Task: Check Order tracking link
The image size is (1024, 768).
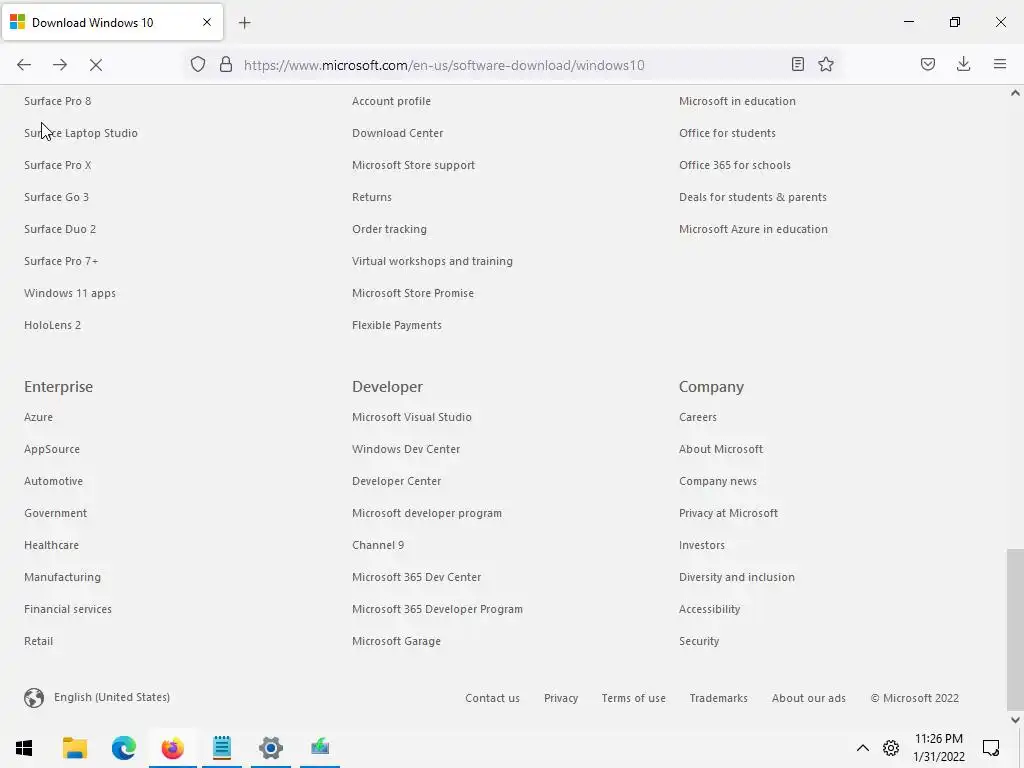Action: 389,229
